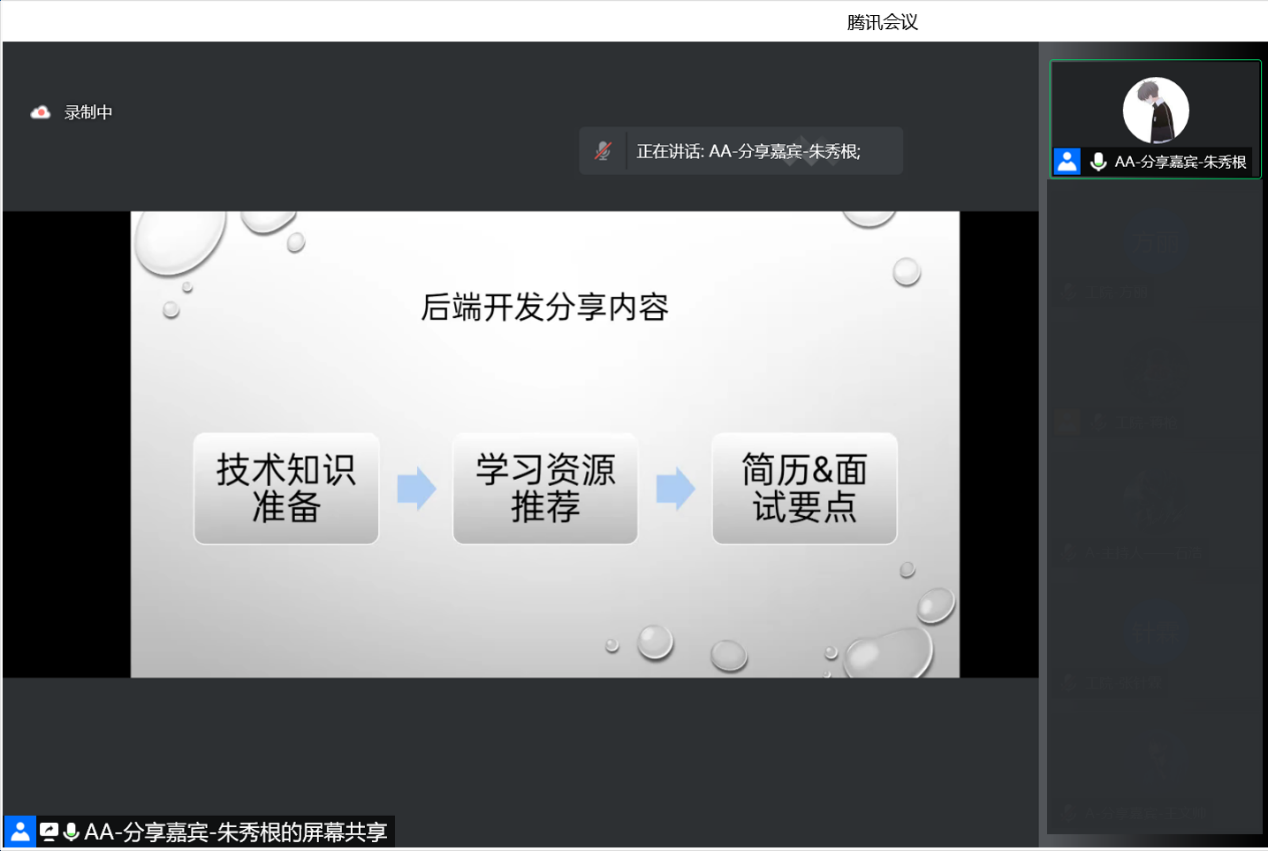Image resolution: width=1268 pixels, height=851 pixels.
Task: Click the muted microphone icon in speaking bar
Action: 602,151
